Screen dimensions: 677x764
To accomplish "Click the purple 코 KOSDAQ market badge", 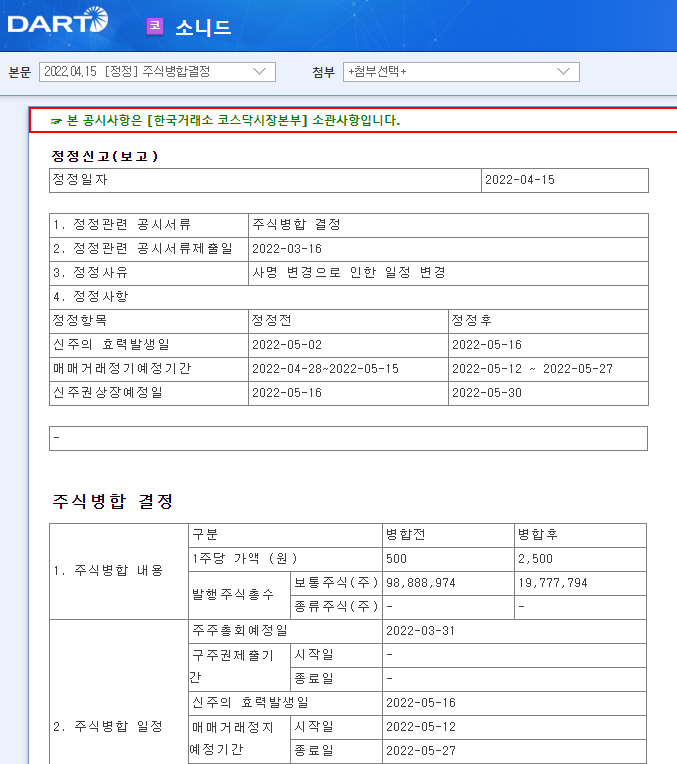I will pyautogui.click(x=155, y=26).
